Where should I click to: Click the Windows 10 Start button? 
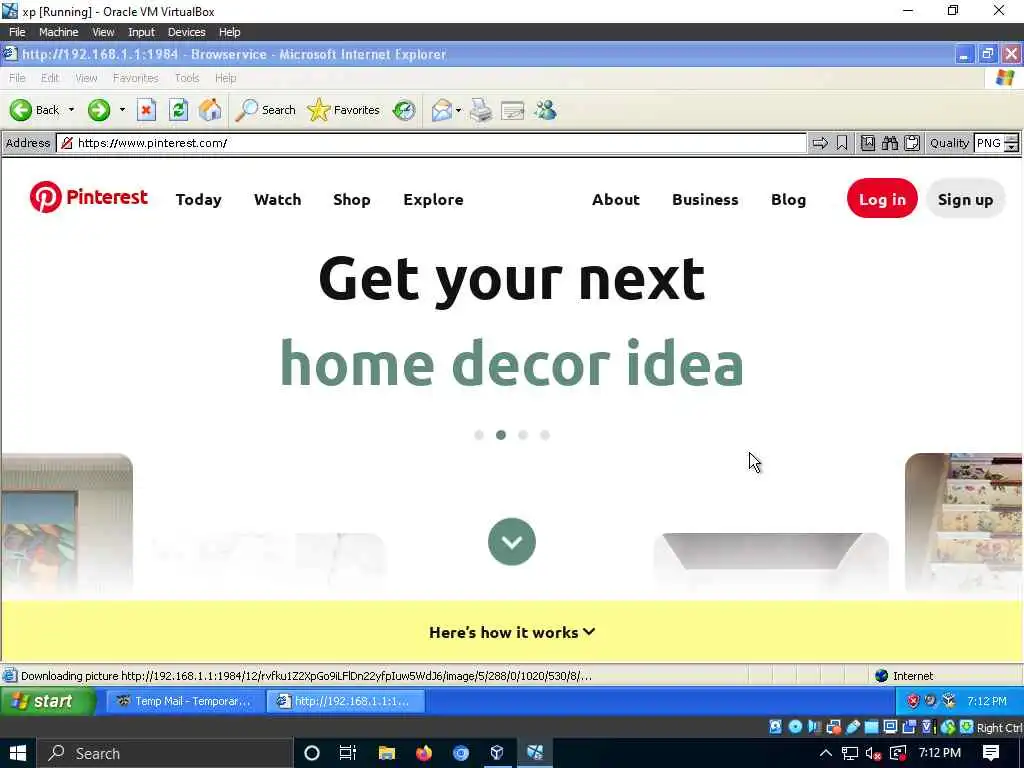pos(18,753)
